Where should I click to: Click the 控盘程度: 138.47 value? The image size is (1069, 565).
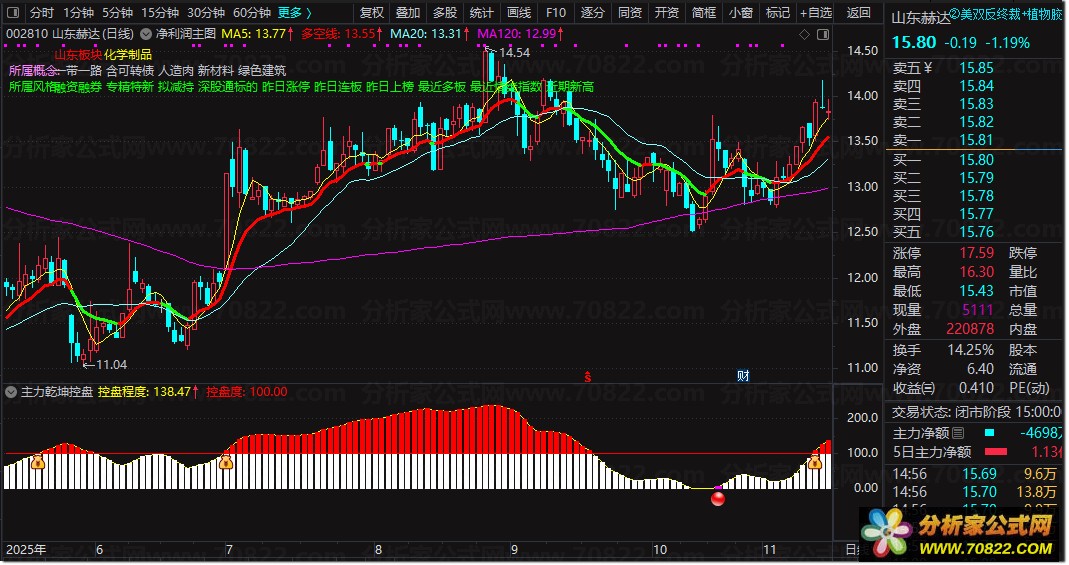[148, 392]
